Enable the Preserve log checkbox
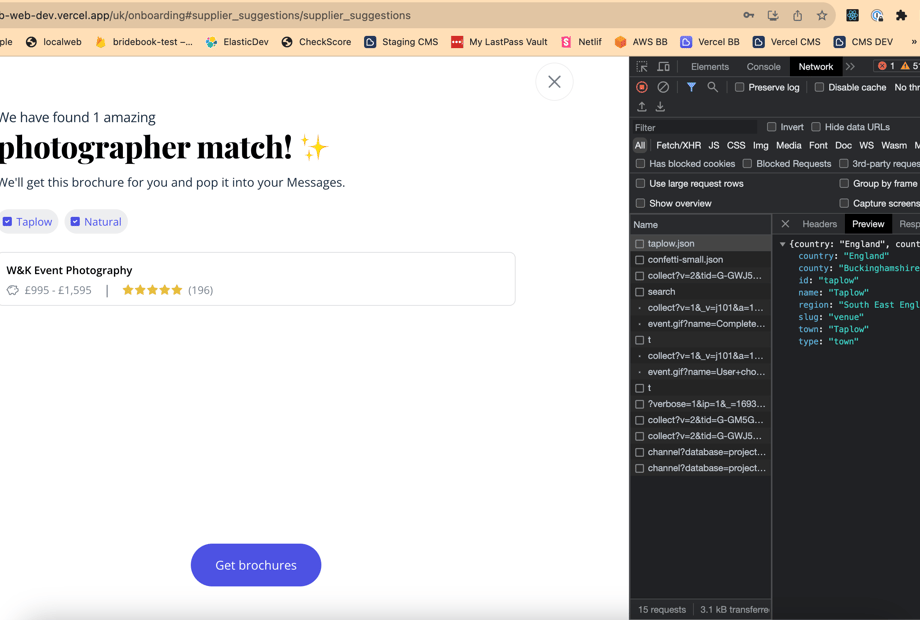 740,88
